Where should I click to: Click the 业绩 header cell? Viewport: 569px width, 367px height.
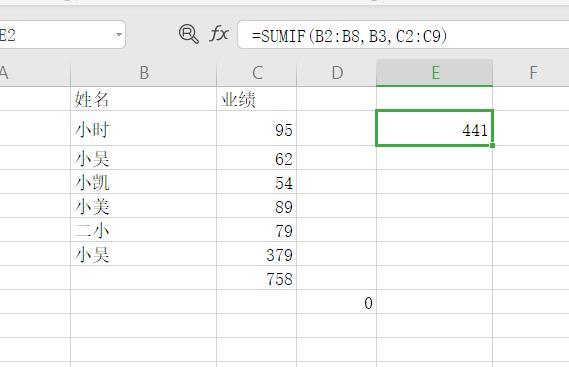point(257,99)
